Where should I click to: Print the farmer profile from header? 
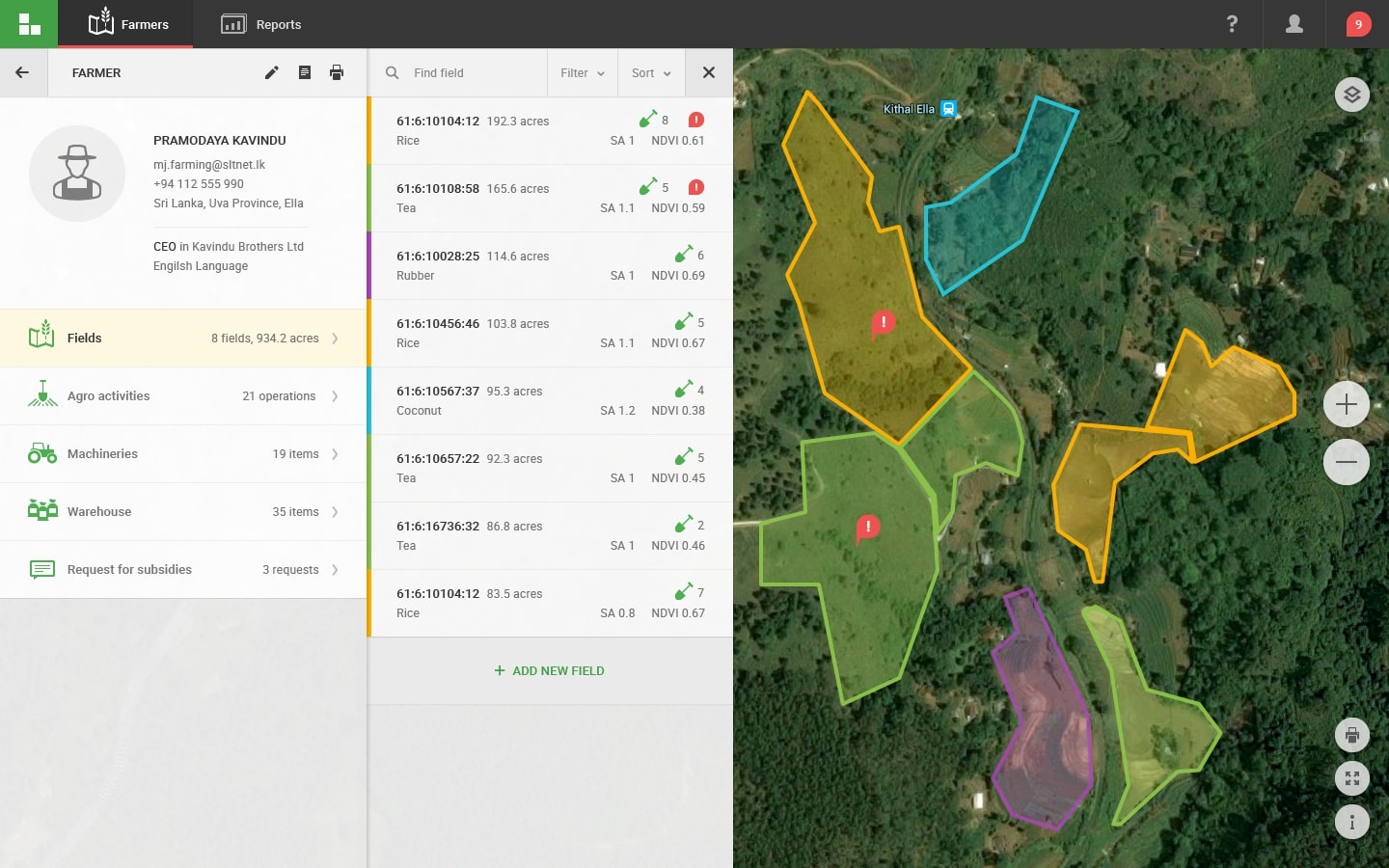pos(337,72)
